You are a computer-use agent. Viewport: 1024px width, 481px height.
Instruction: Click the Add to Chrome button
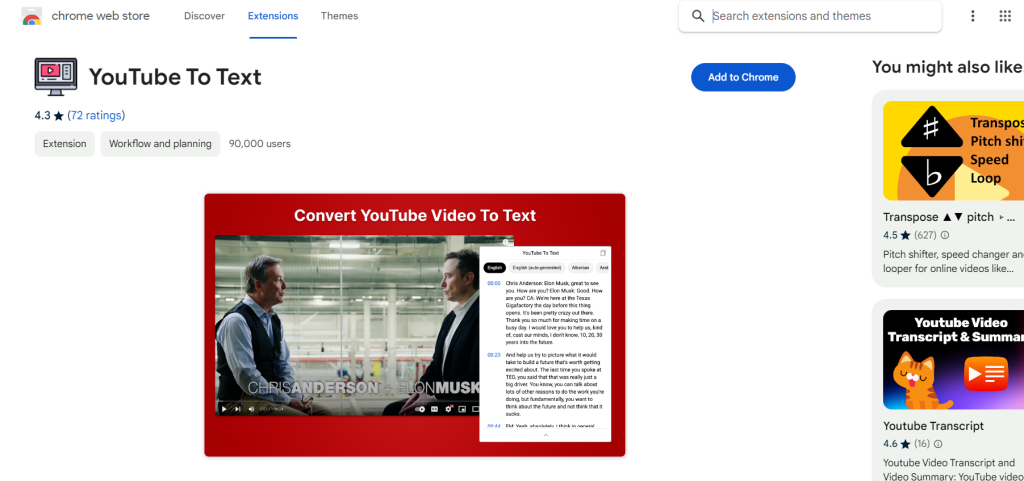click(743, 77)
